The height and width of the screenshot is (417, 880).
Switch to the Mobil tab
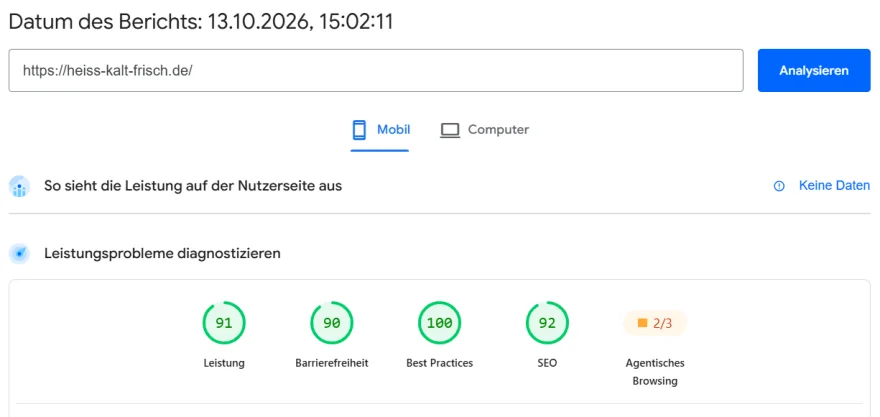[x=381, y=130]
